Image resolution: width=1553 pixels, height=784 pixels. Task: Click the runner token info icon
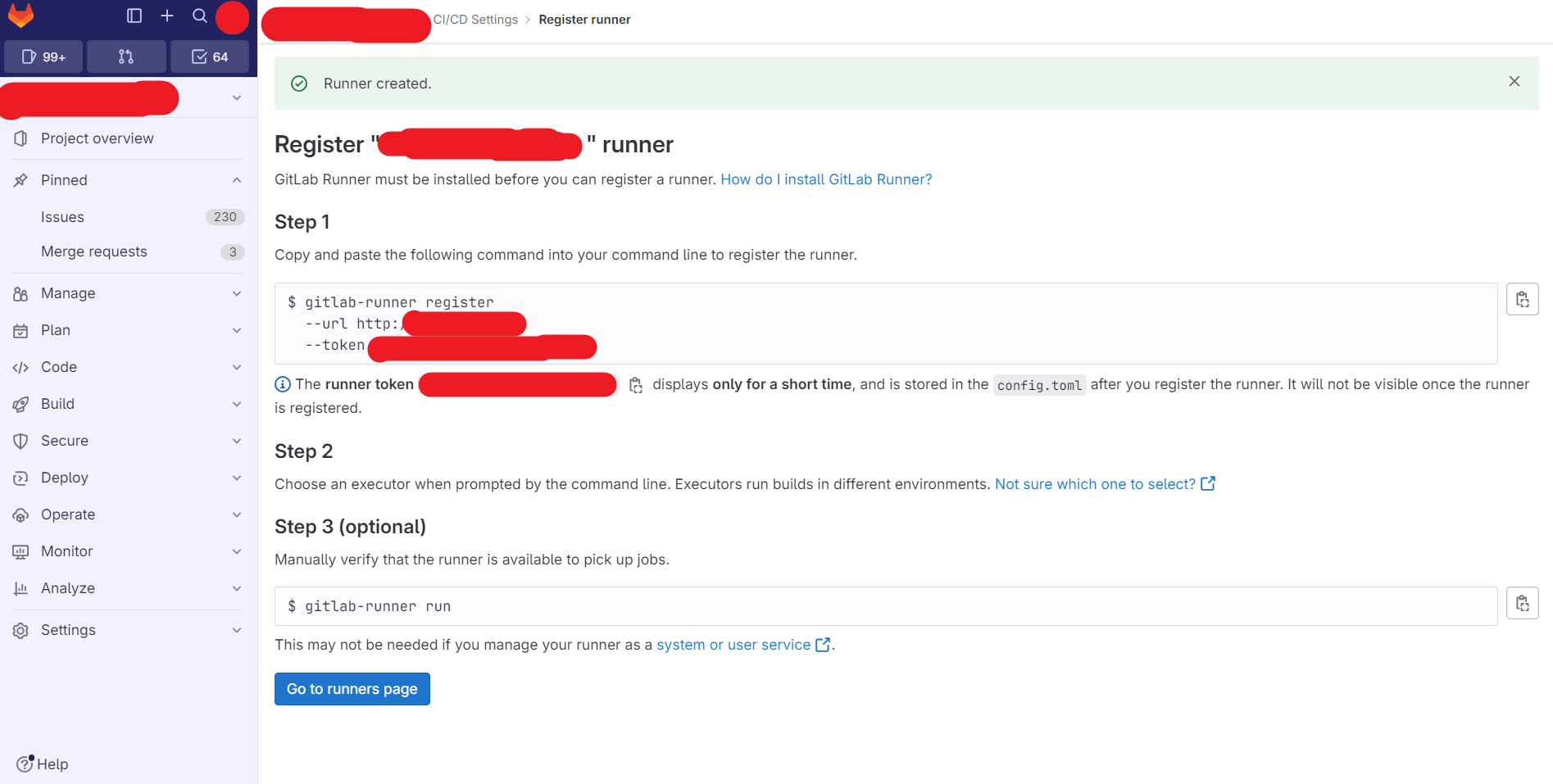[283, 384]
